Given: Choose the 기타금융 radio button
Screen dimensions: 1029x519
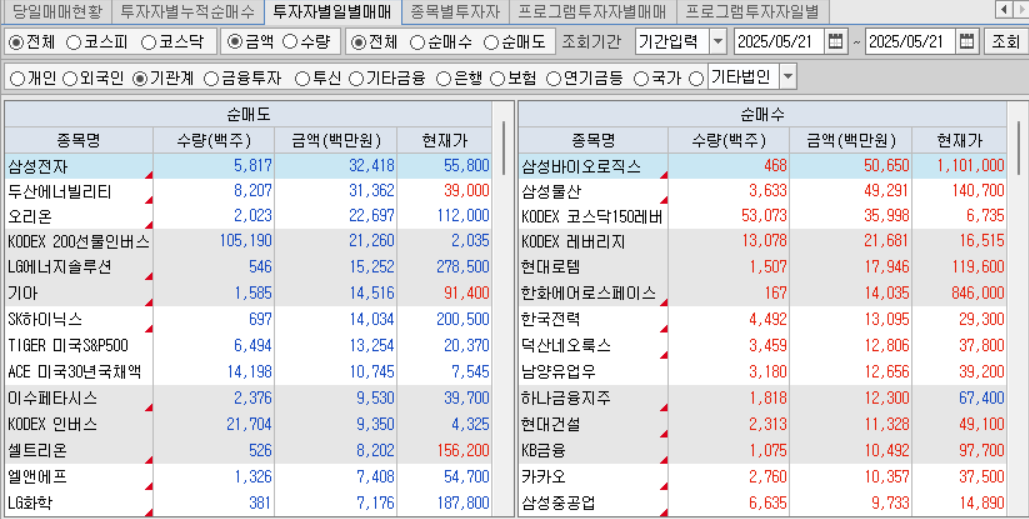Looking at the screenshot, I should click(x=356, y=79).
